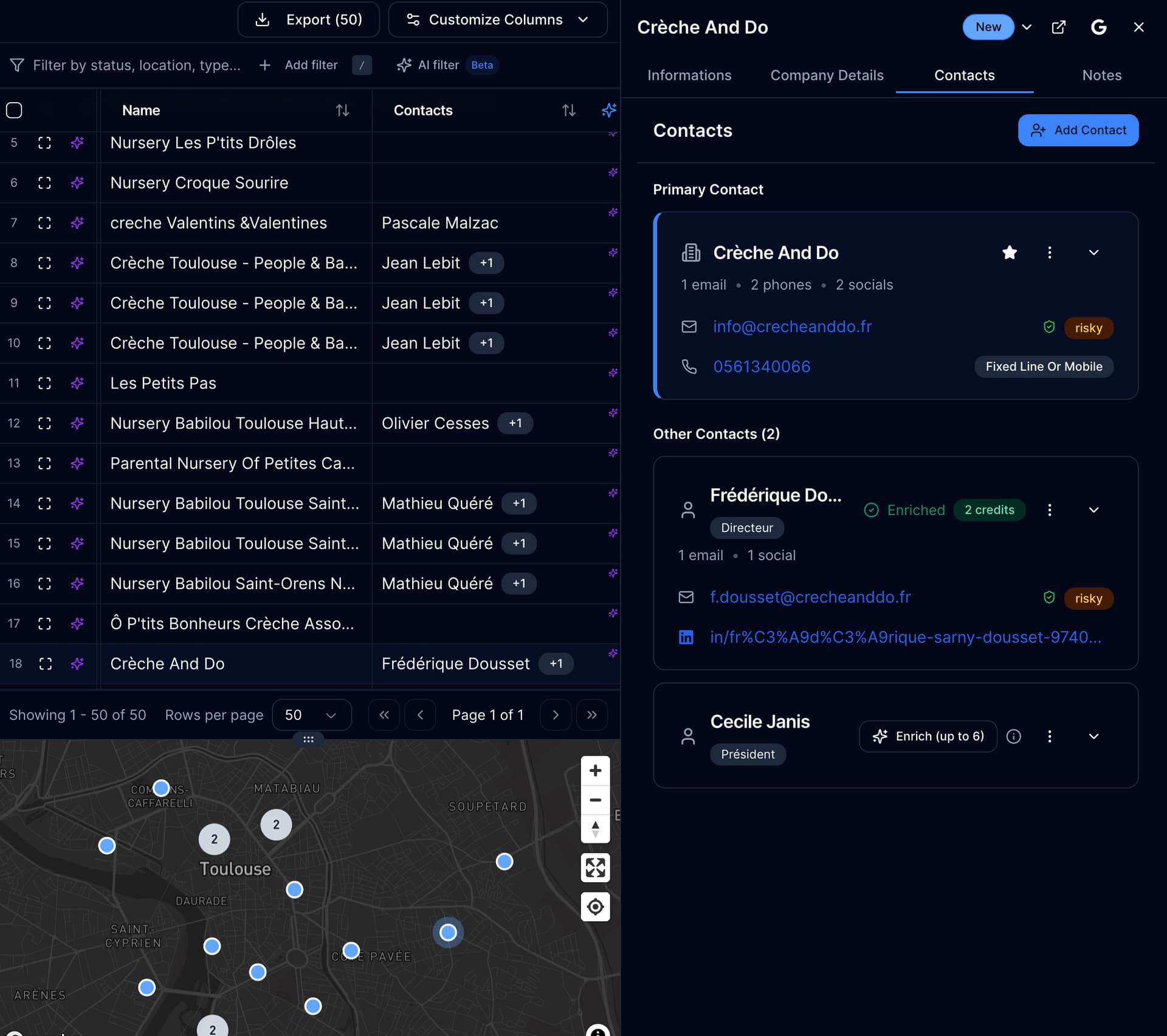Open Customize Columns dropdown
1167x1036 pixels.
coord(497,19)
